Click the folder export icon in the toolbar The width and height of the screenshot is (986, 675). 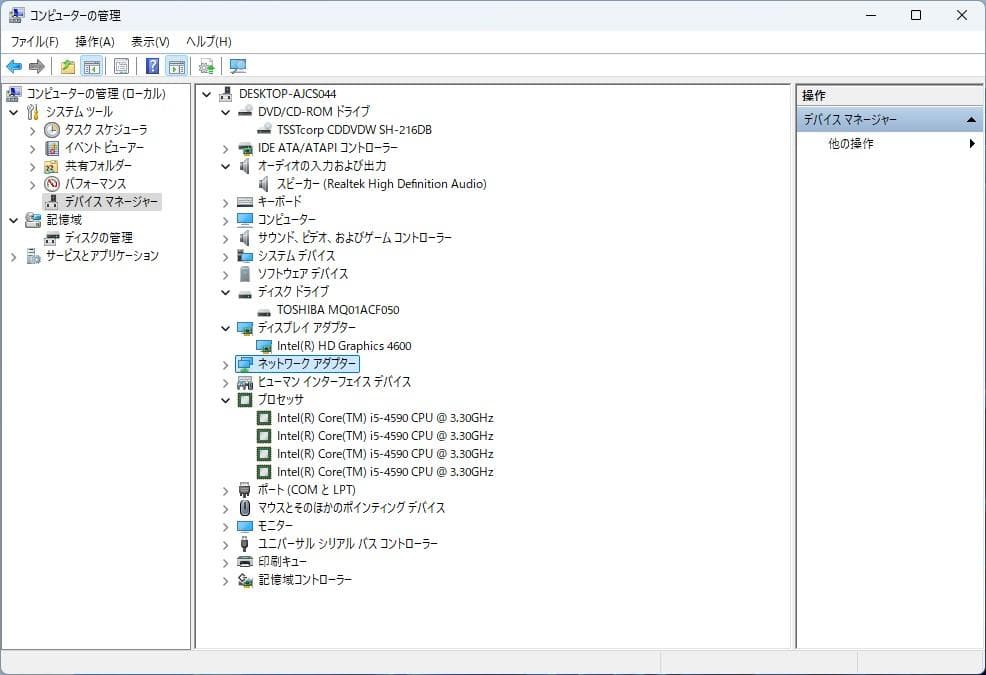point(67,66)
